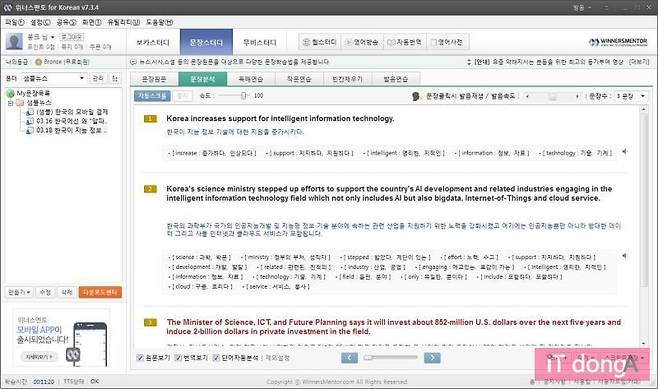
Task: Go to previous page with left arrow
Action: tap(350, 358)
